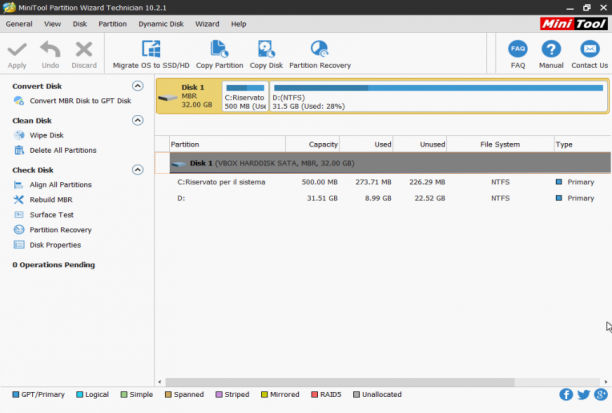Collapse the Check Disk section
The image size is (612, 413).
point(137,170)
